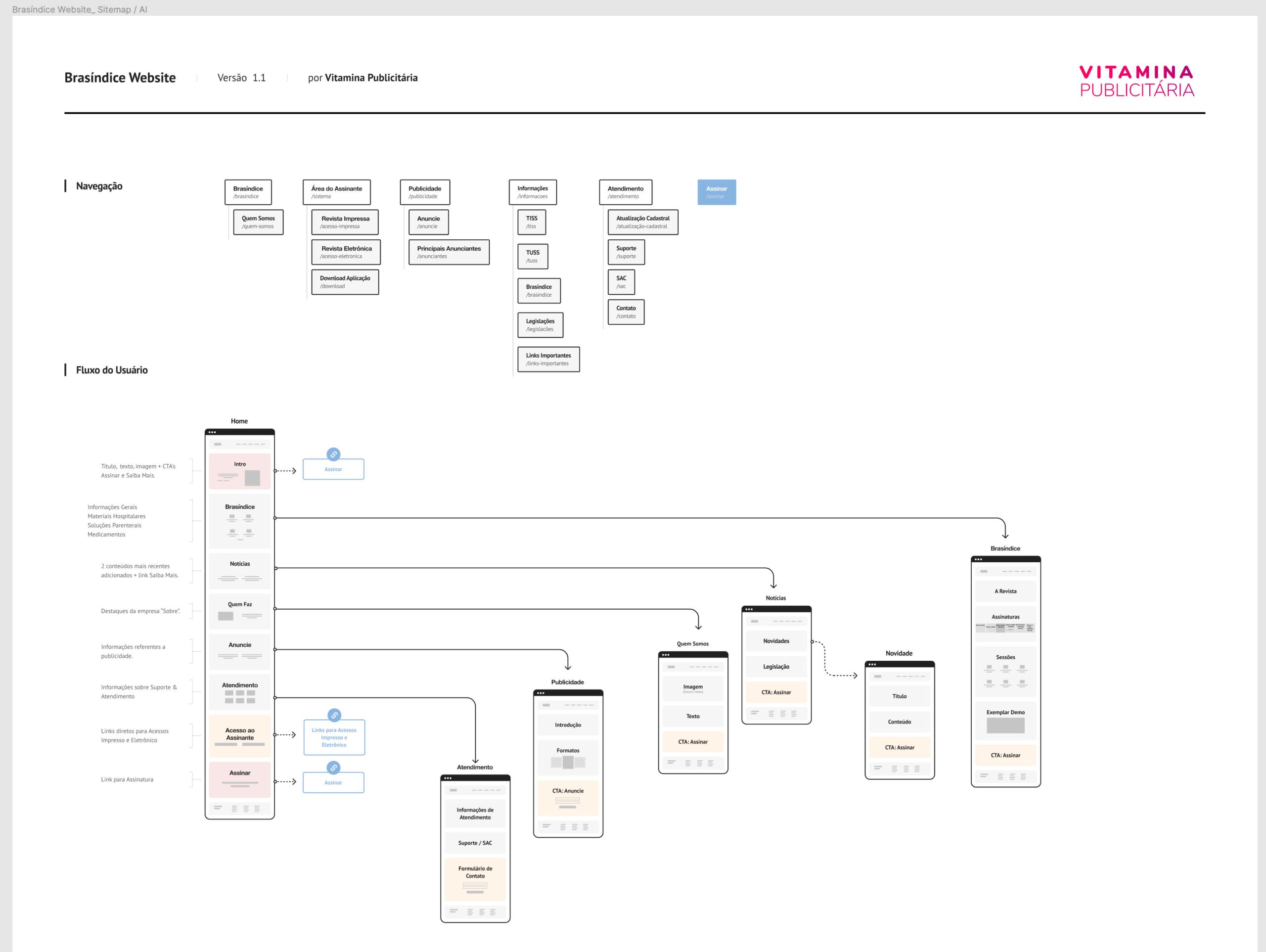
Task: Open the Assinar link box next to Intro
Action: pos(334,469)
